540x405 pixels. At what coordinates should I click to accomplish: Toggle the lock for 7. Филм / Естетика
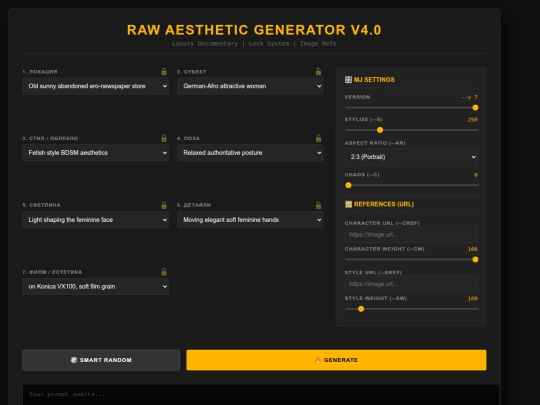point(164,272)
